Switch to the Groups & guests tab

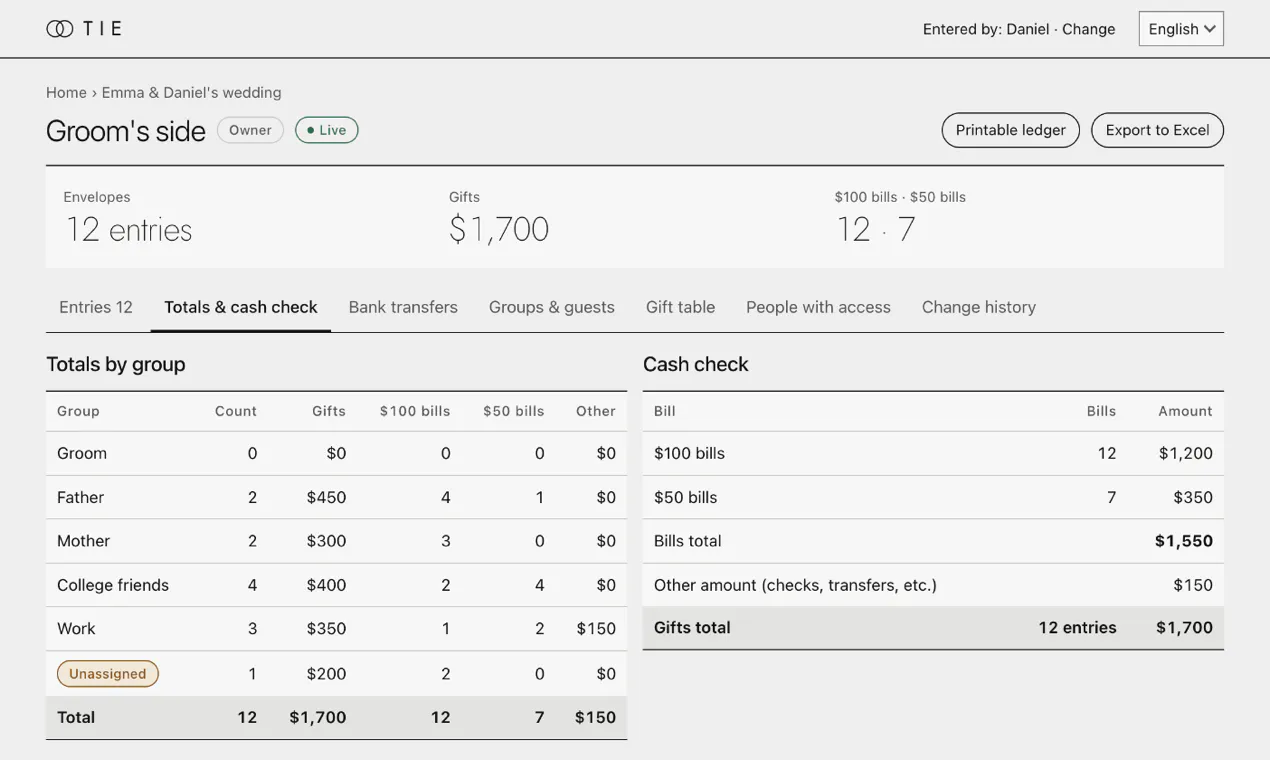click(x=552, y=307)
